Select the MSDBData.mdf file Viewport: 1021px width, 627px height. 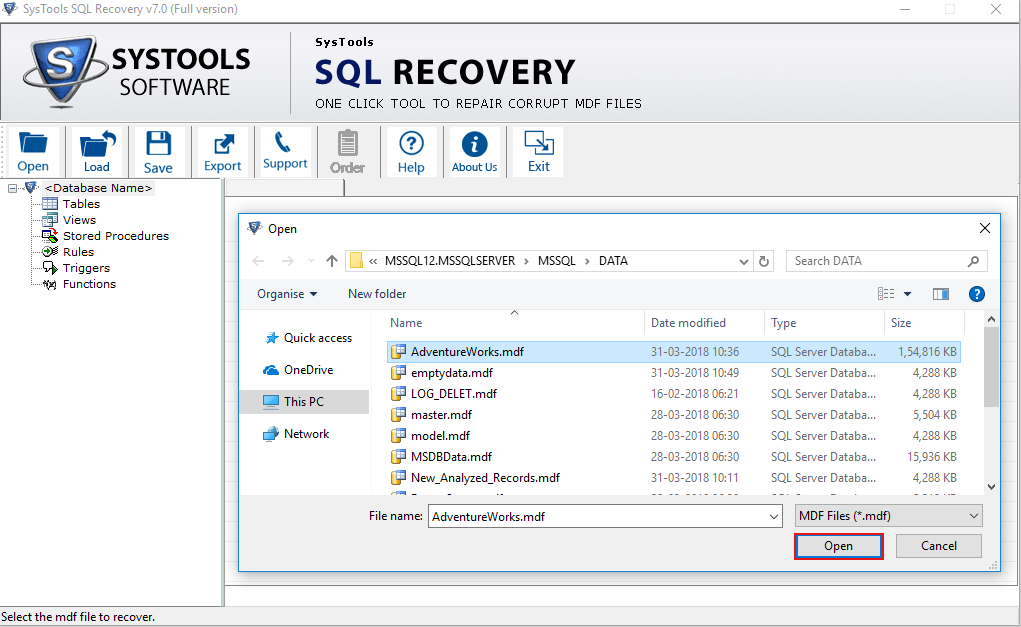673,457
